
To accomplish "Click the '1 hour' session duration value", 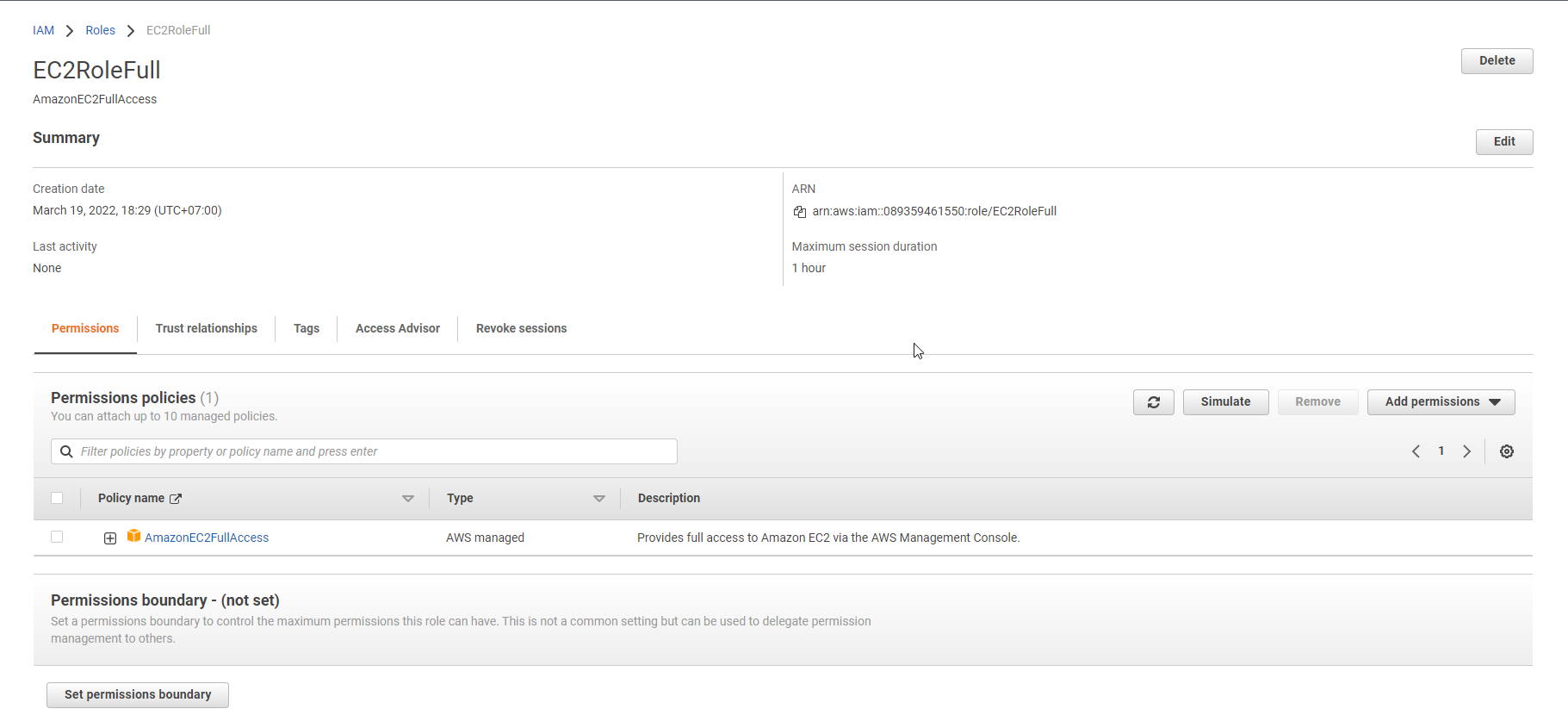I will tap(809, 268).
